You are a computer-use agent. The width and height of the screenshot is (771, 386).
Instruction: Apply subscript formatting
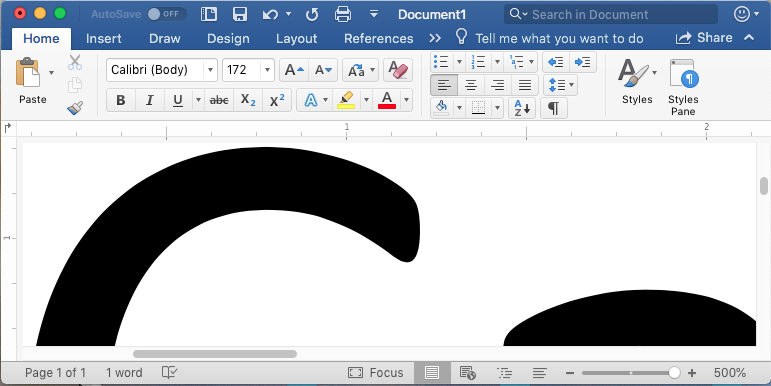pos(248,100)
